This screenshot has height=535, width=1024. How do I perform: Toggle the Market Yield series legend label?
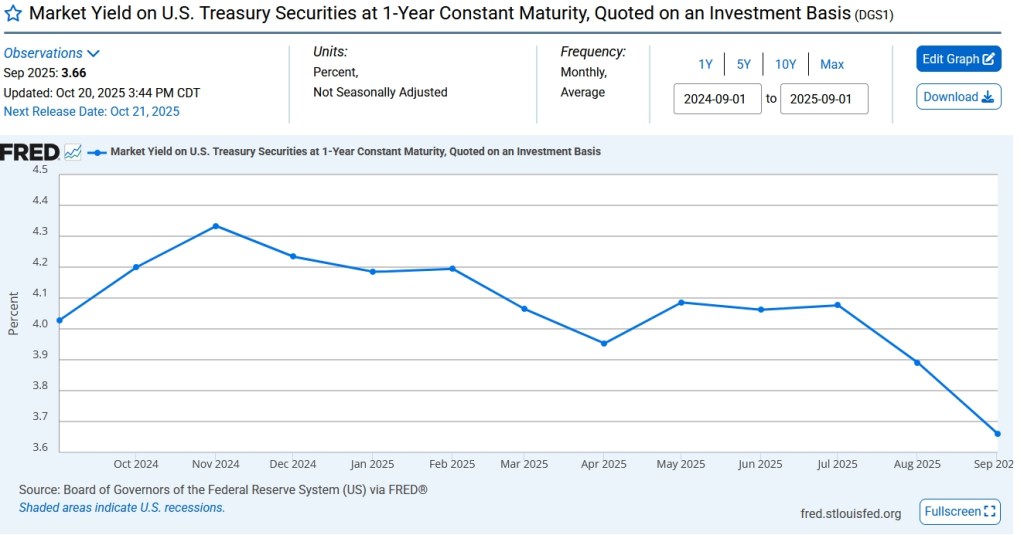355,152
